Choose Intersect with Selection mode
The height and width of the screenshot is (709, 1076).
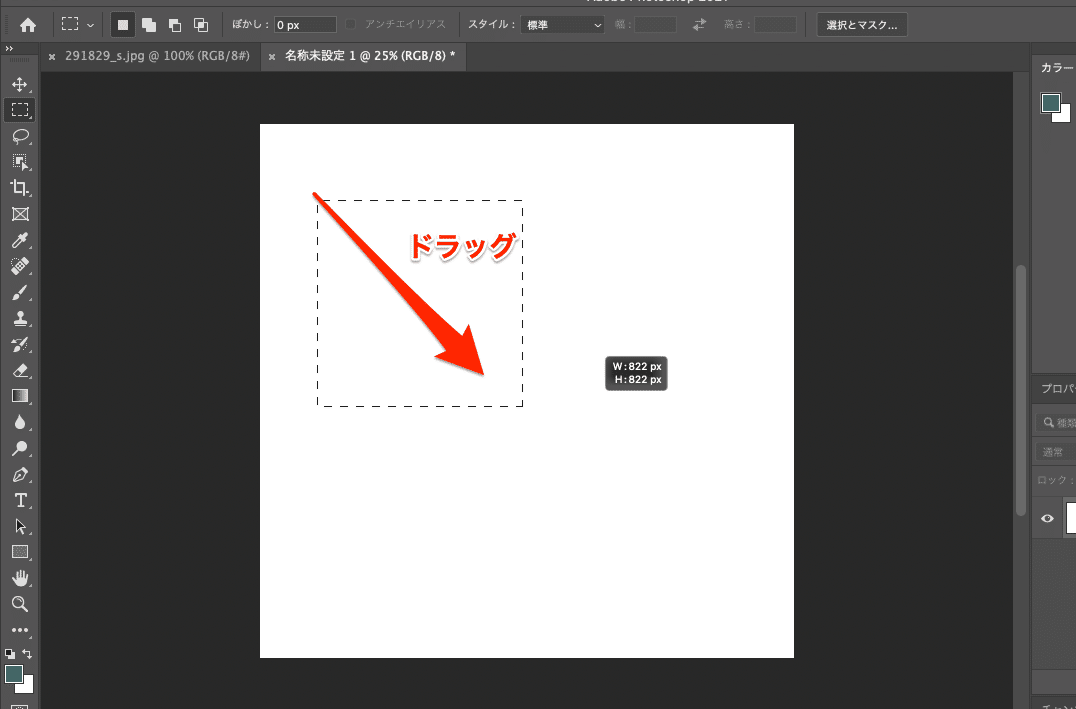click(201, 25)
